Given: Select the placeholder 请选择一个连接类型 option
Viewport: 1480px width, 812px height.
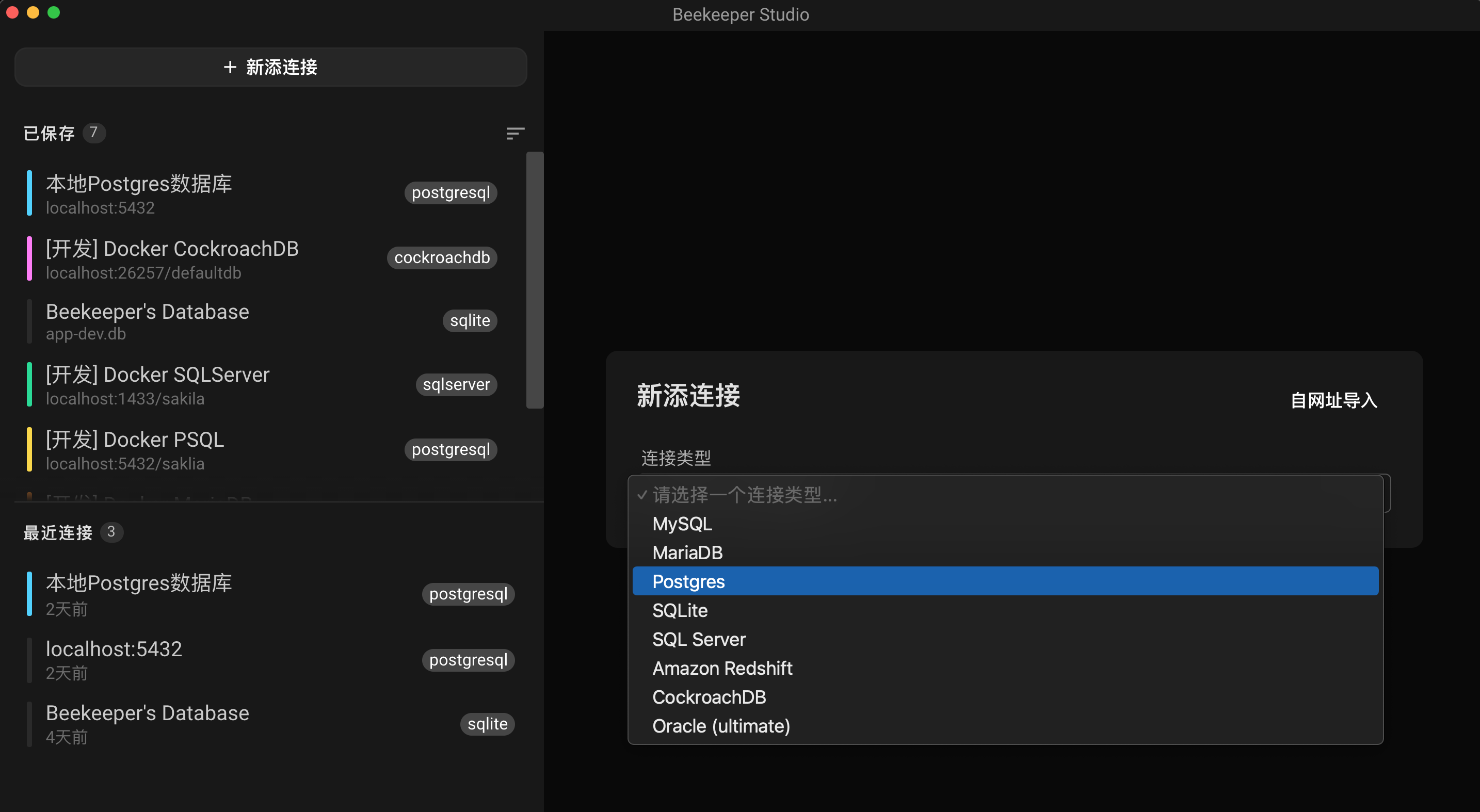Looking at the screenshot, I should click(x=745, y=494).
